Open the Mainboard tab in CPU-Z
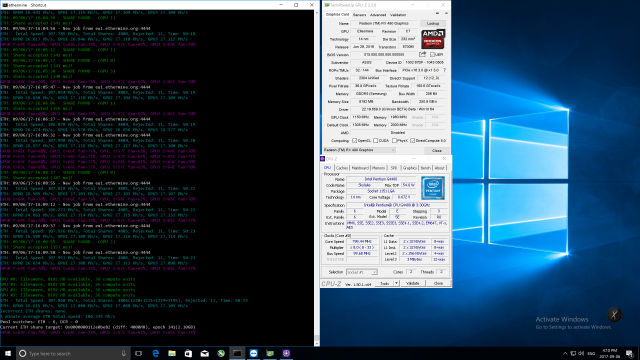Image resolution: width=640 pixels, height=360 pixels. [360, 168]
